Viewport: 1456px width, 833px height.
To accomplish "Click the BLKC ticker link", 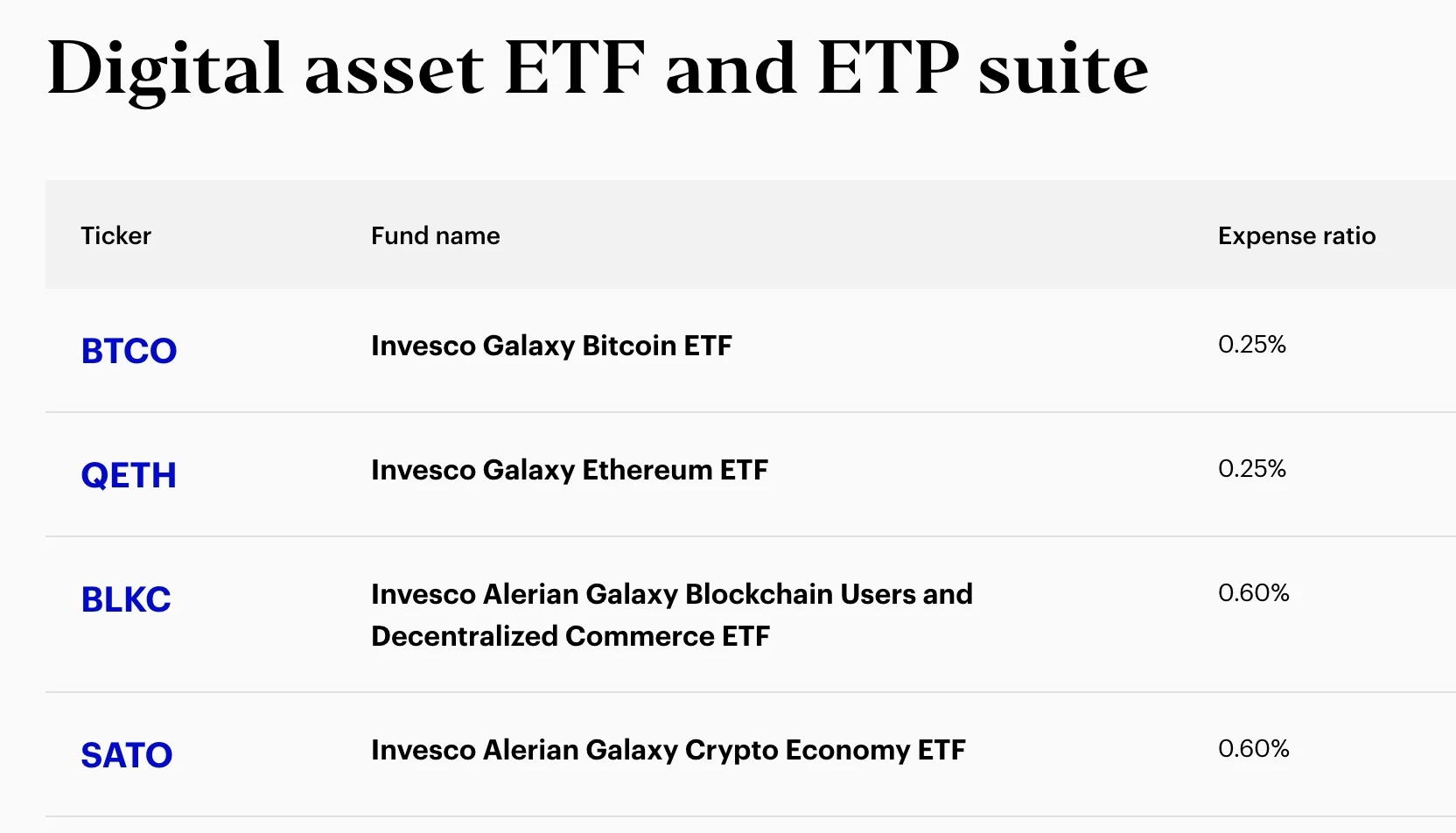I will click(126, 599).
